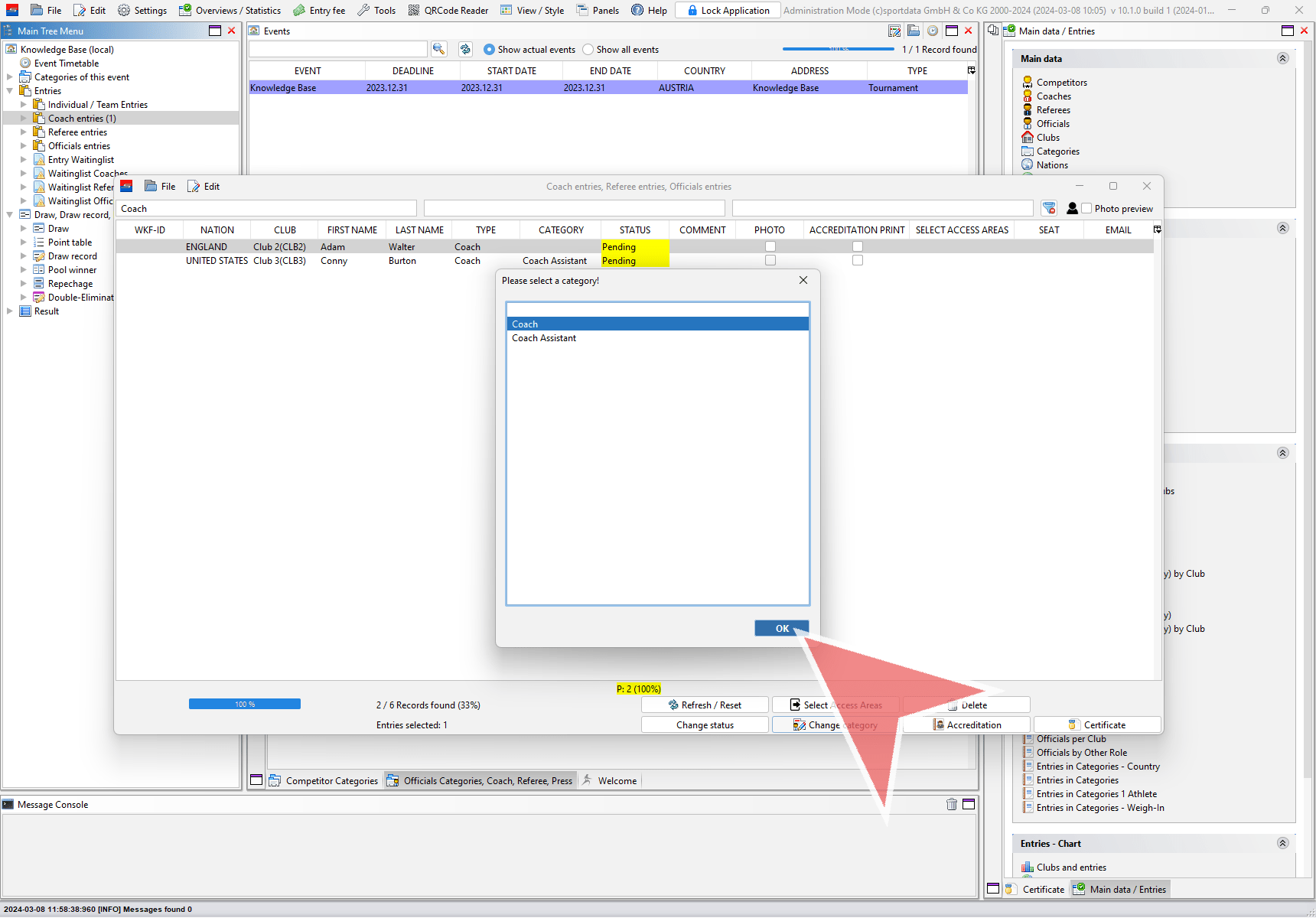Collapse the Entries - Chart section

click(x=1282, y=843)
